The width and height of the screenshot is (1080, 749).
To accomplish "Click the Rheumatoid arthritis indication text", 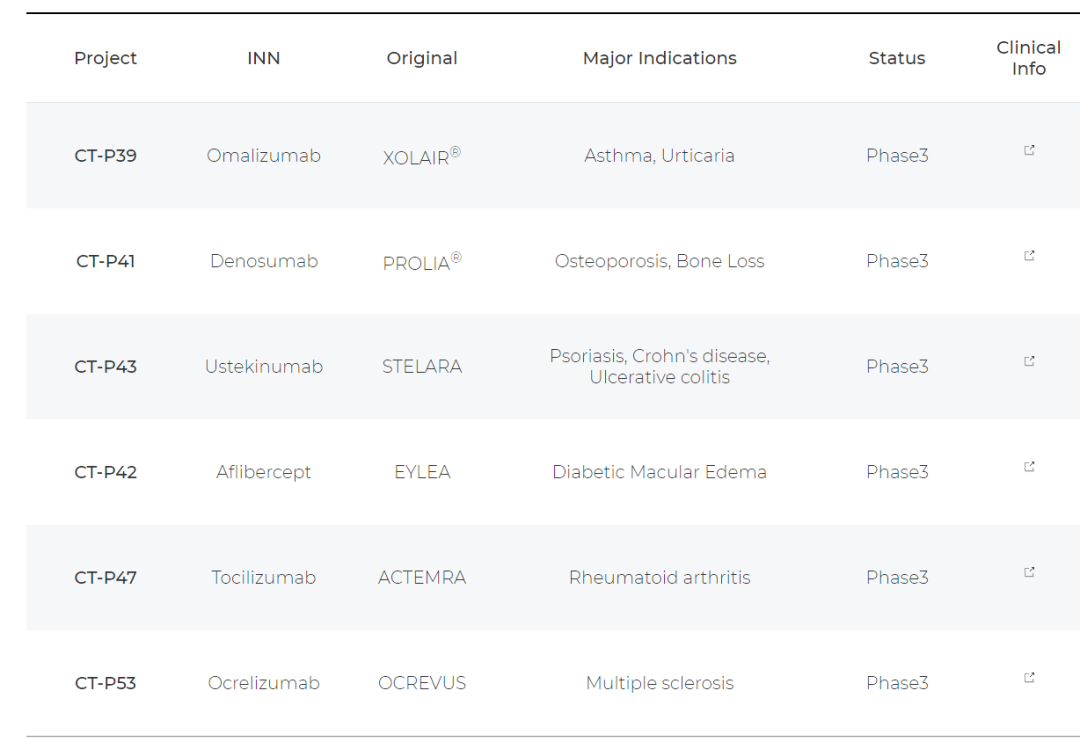I will (659, 578).
